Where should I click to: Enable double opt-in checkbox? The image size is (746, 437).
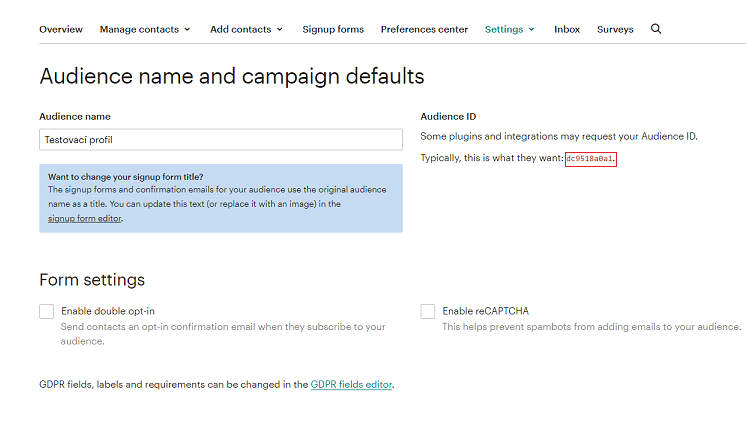(x=47, y=311)
